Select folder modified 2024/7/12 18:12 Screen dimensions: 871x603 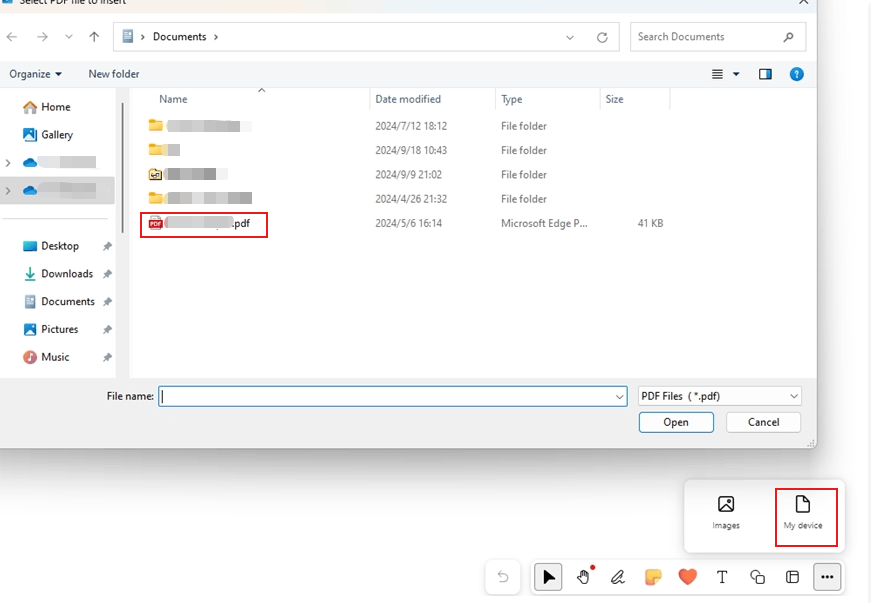(x=406, y=126)
